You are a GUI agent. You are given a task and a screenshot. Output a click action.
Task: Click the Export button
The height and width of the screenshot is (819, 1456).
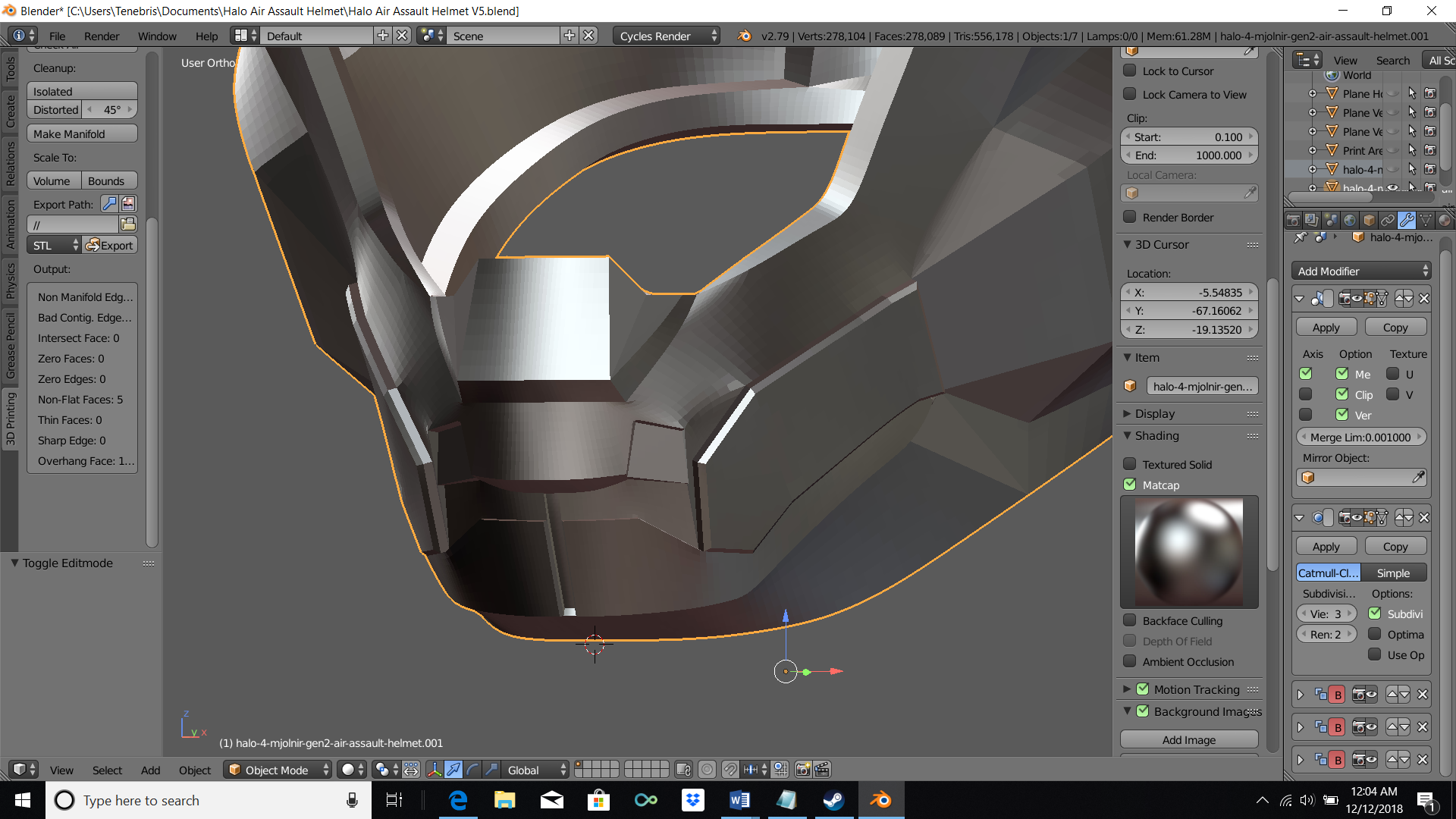tap(110, 245)
